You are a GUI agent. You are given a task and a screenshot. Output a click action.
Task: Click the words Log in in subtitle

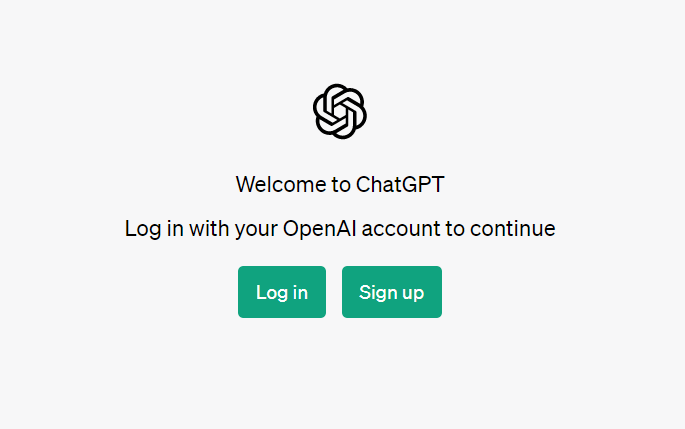(x=154, y=229)
